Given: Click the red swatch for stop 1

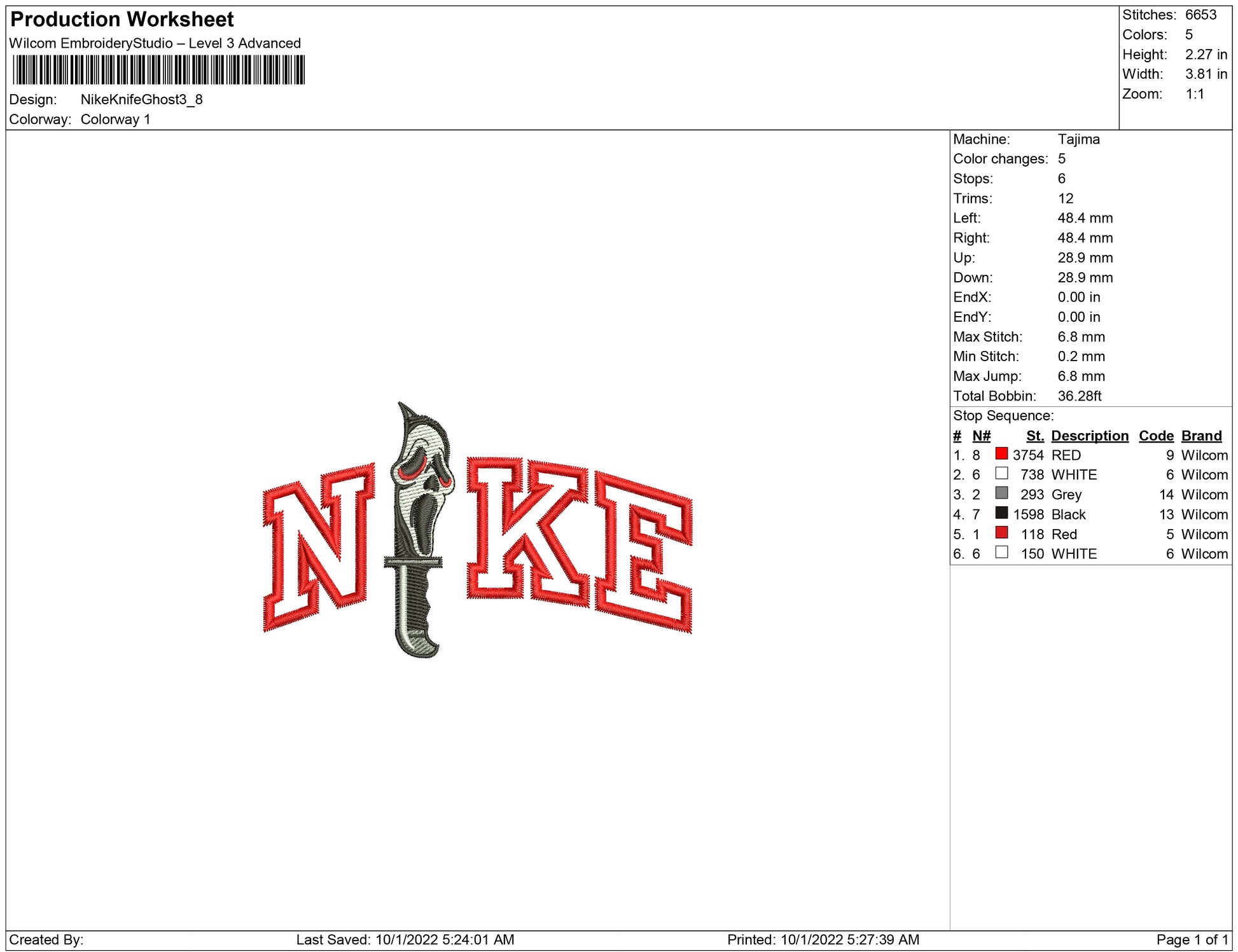Looking at the screenshot, I should pyautogui.click(x=1001, y=454).
